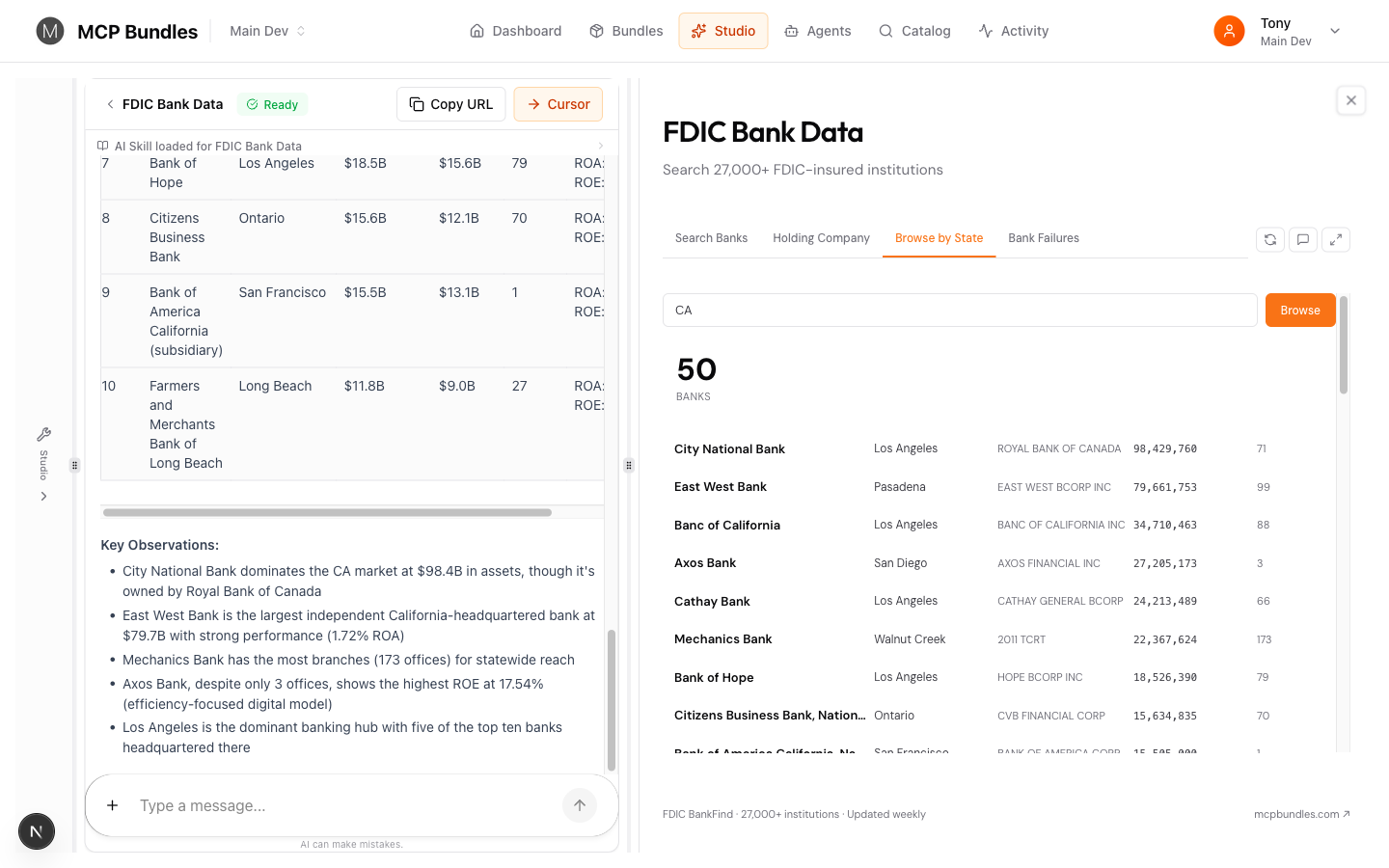Expand the Studio side rail chevron
This screenshot has height=868, width=1389.
pos(43,497)
